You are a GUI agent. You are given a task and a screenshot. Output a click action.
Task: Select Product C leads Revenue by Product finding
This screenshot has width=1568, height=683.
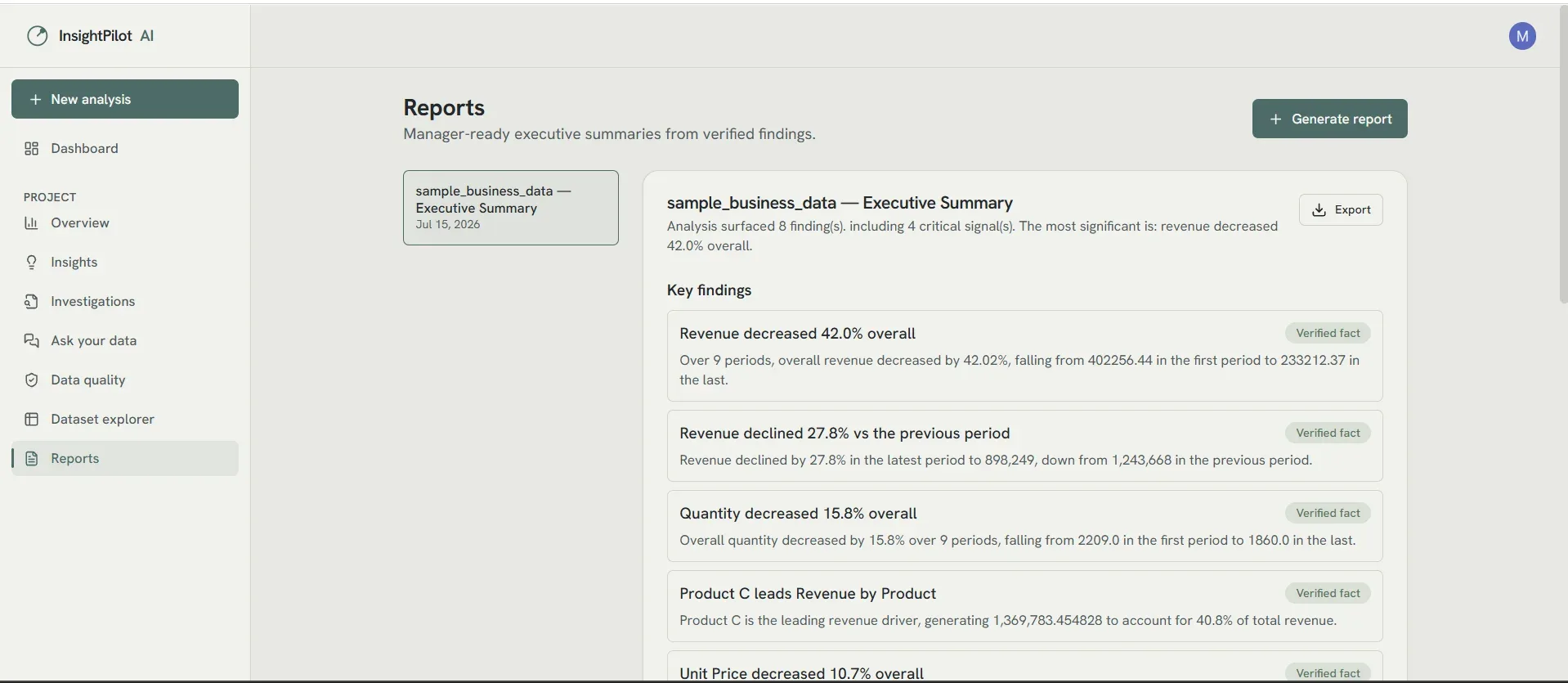click(x=1024, y=606)
